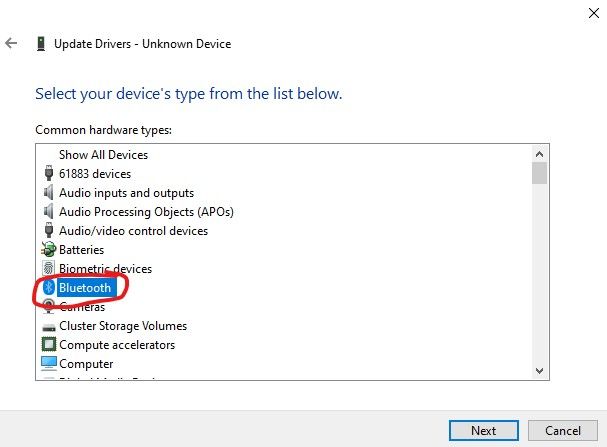Click the Cancel button
Viewport: 607px width, 447px height.
[562, 430]
